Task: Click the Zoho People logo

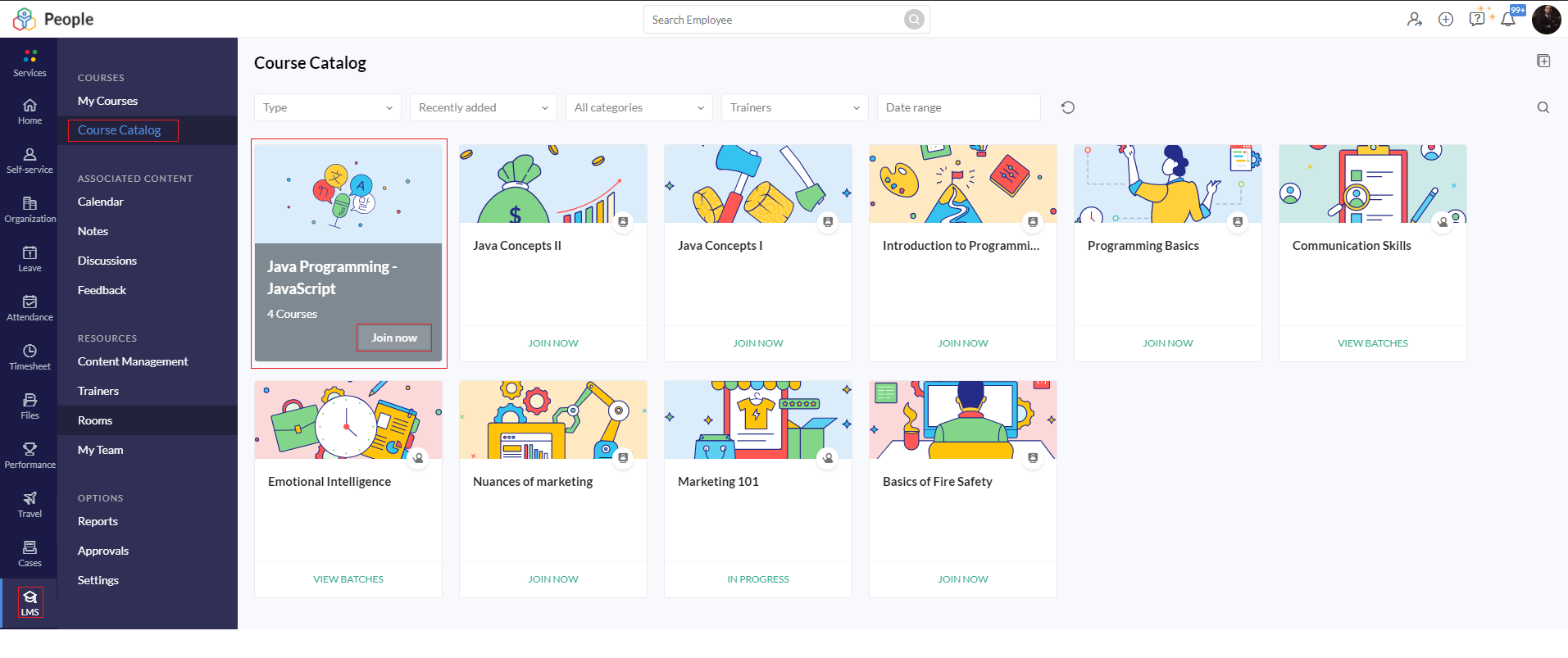Action: click(53, 19)
